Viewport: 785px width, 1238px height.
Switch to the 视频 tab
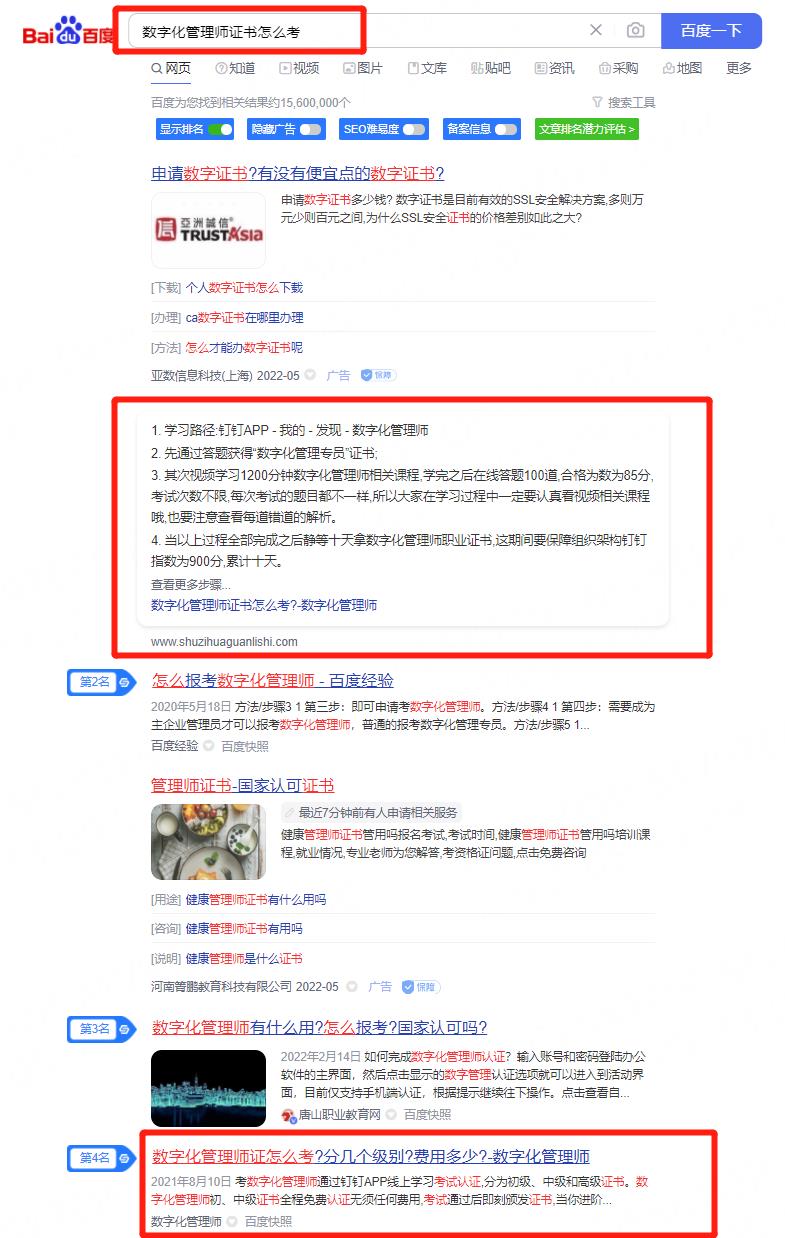tap(299, 68)
